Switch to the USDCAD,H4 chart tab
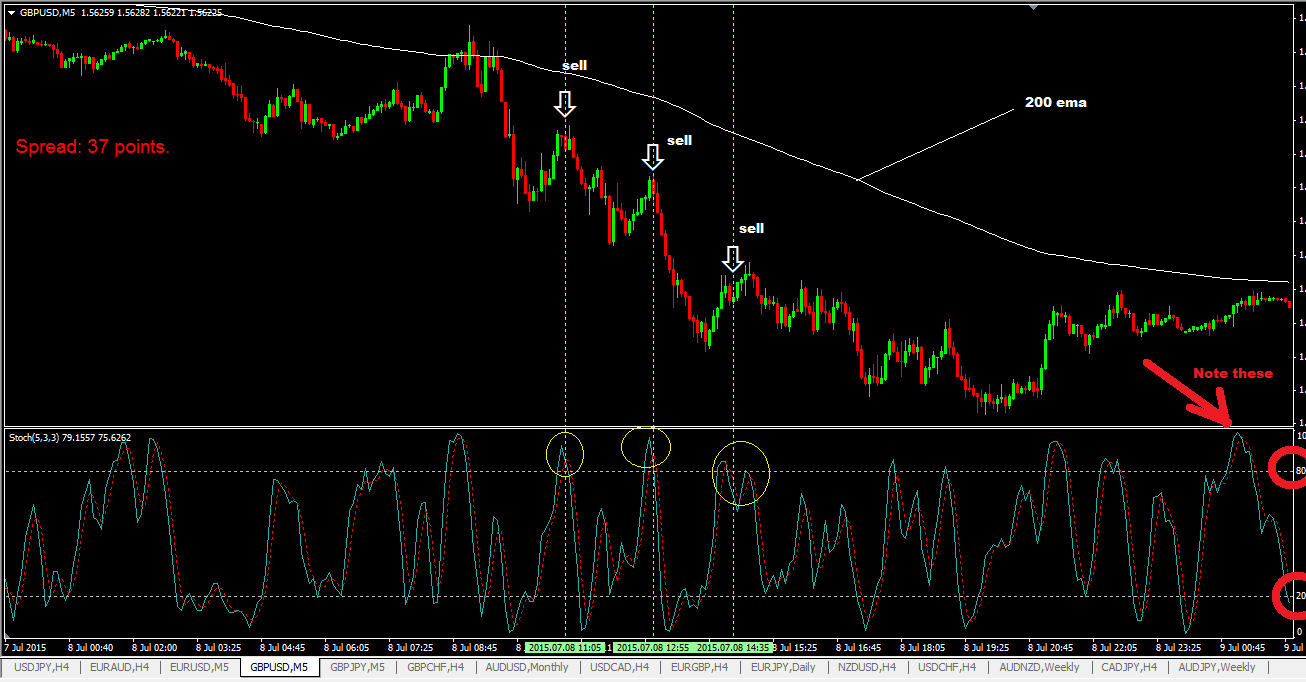 [x=620, y=667]
